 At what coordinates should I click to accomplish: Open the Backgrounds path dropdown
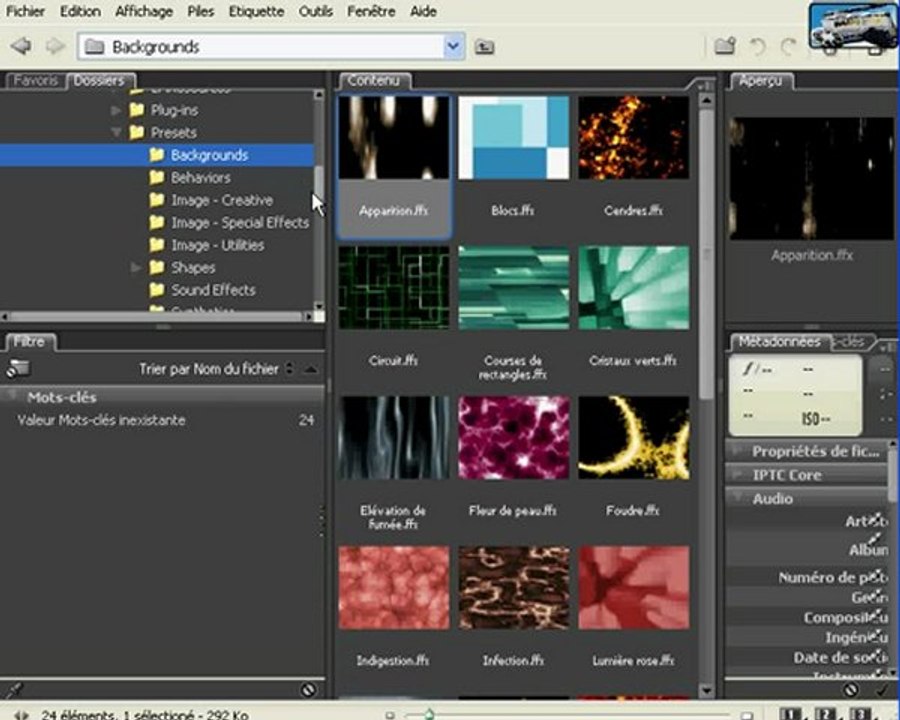tap(453, 46)
